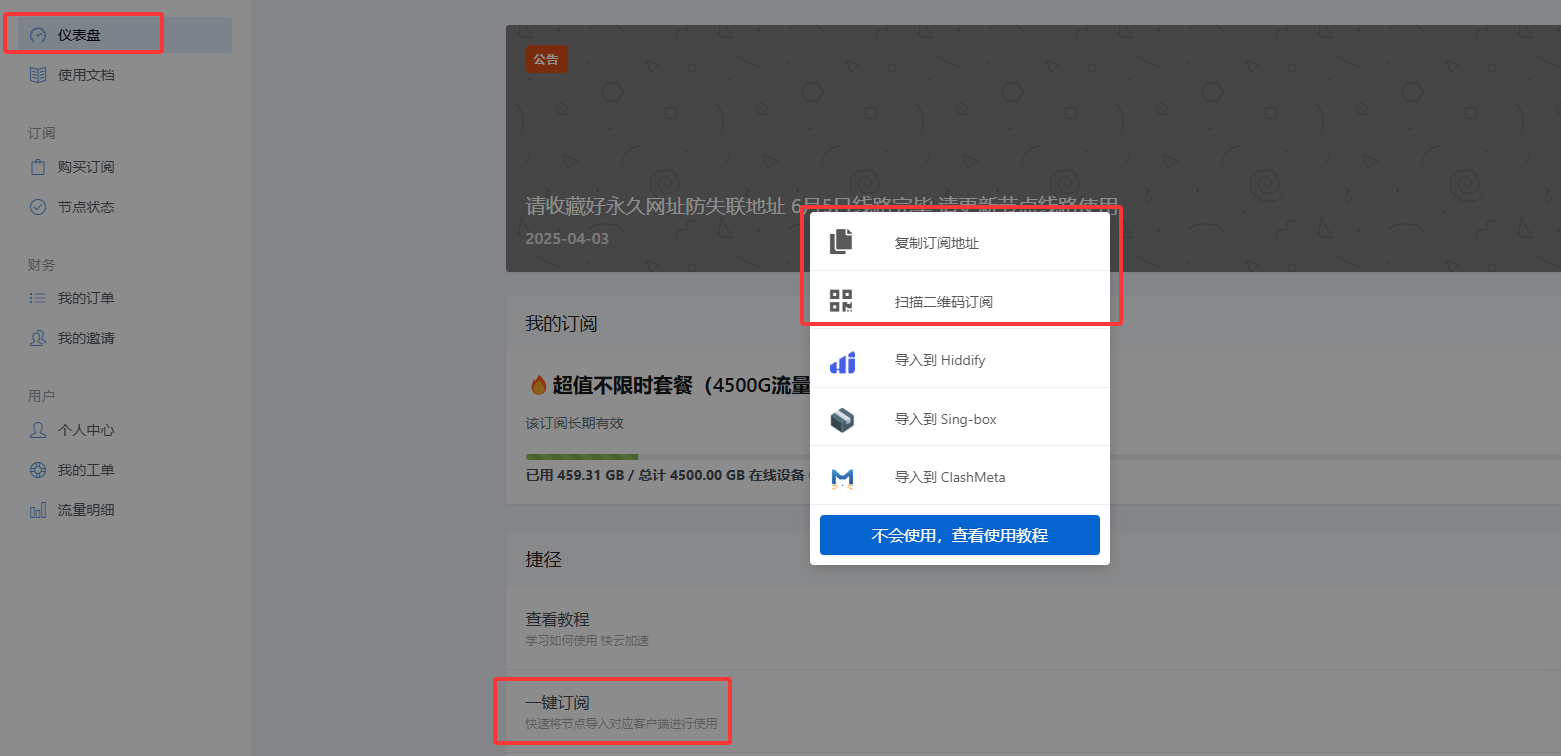The height and width of the screenshot is (756, 1561).
Task: Click the book icon beside 使用文档
Action: point(38,75)
